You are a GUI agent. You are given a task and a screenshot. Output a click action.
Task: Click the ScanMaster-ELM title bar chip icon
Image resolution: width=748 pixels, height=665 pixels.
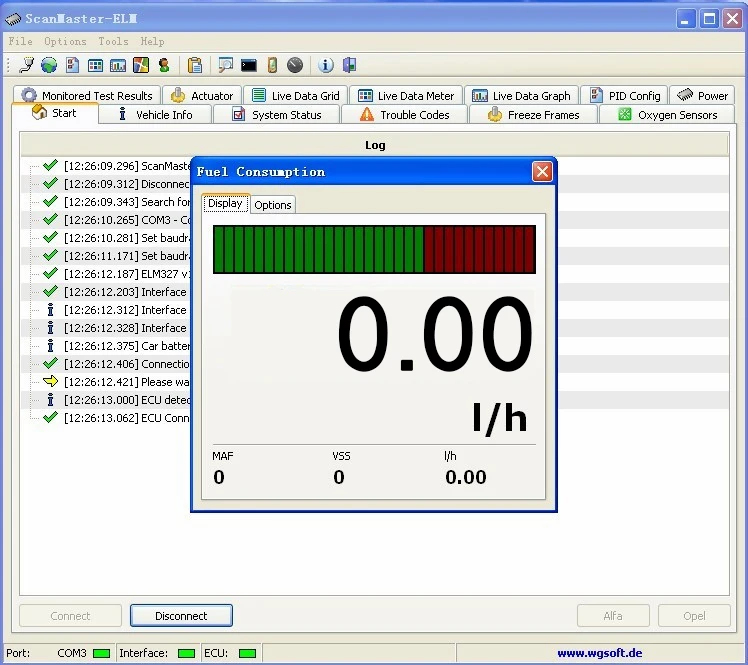click(13, 19)
